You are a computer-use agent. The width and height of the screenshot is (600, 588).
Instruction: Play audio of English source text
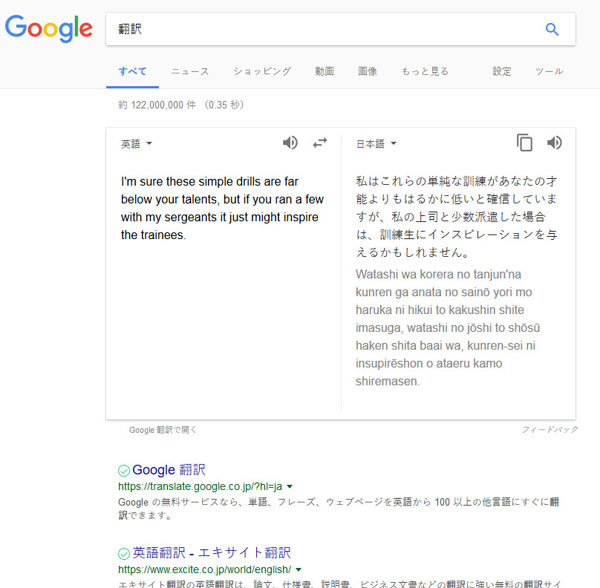[x=290, y=143]
